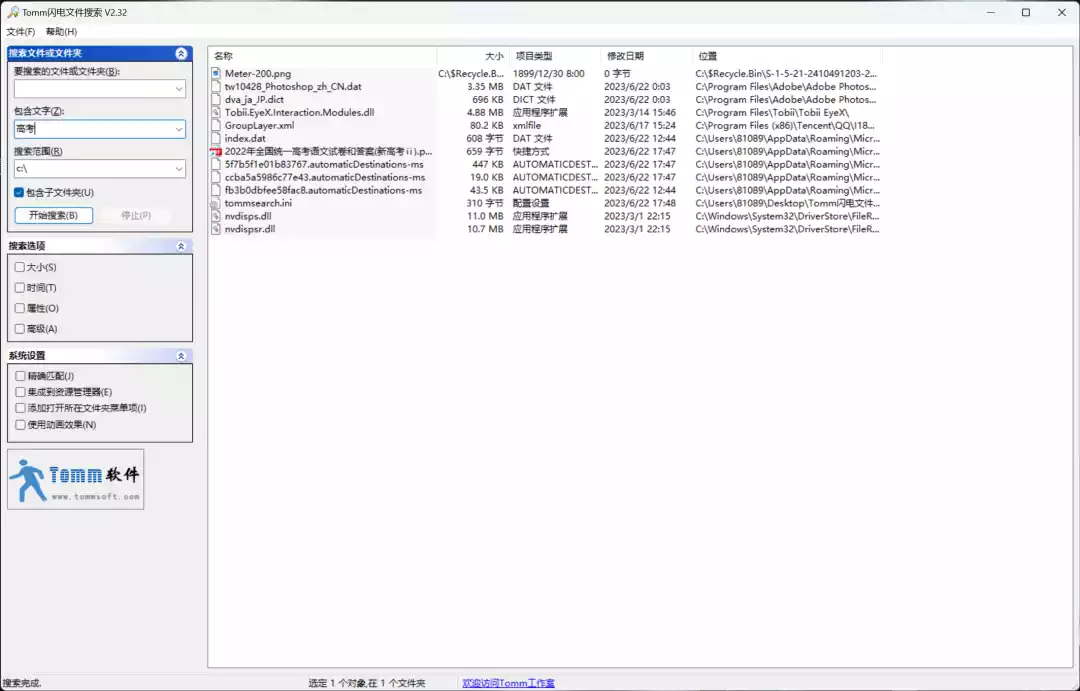The image size is (1080, 691).
Task: Select the Tobii.EyeX.Interaction.Modules.dll file icon
Action: pyautogui.click(x=216, y=112)
